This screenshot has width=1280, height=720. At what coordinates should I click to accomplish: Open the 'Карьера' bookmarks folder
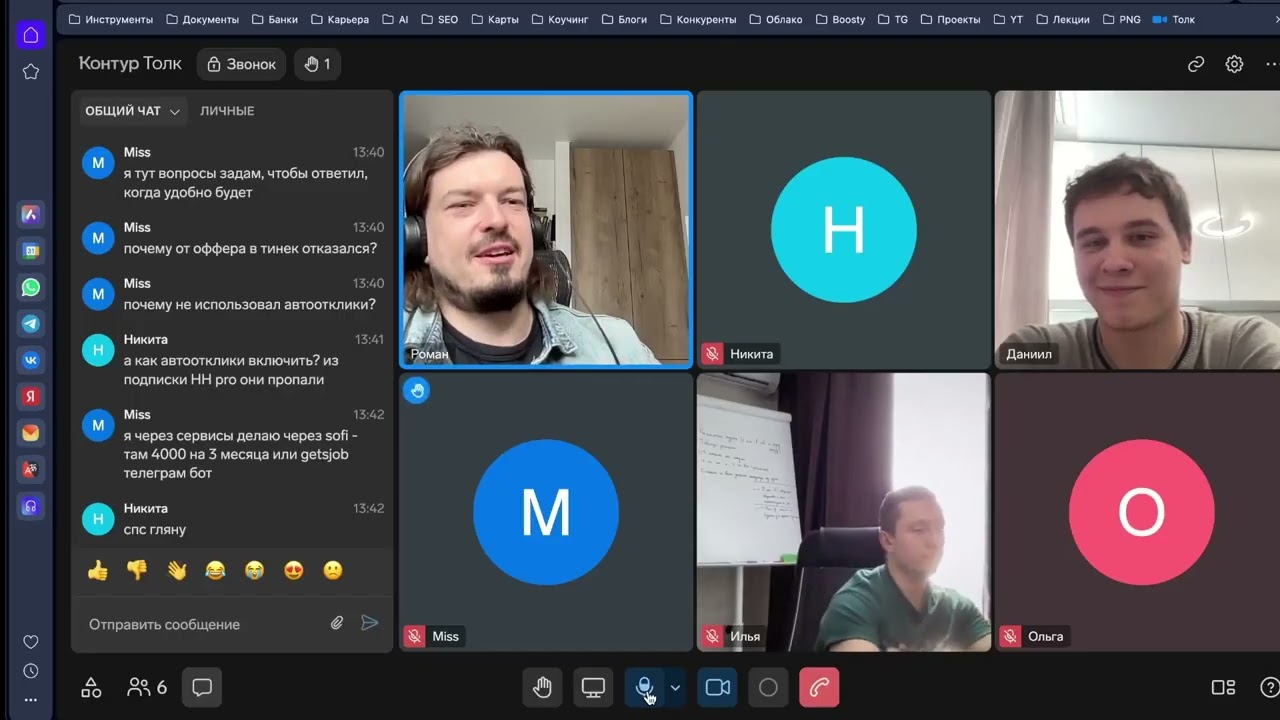(x=340, y=19)
